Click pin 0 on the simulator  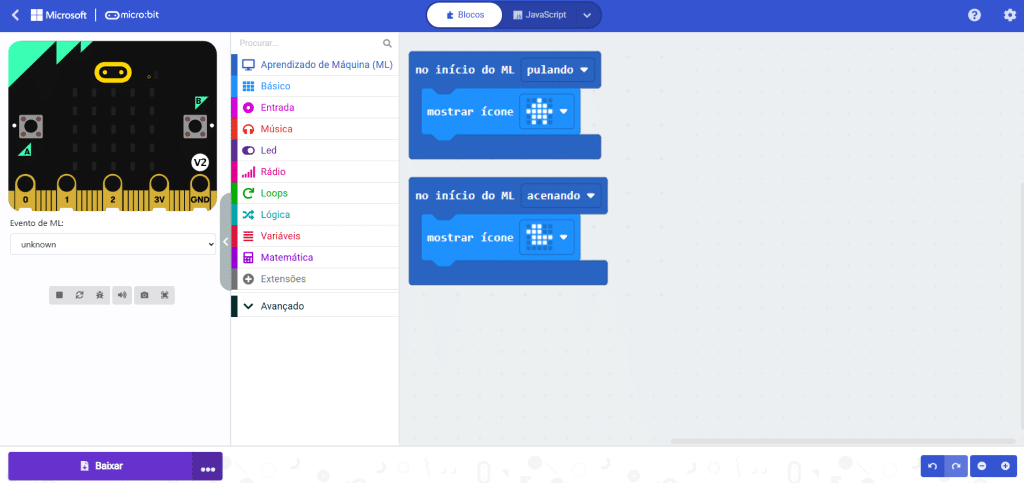tap(25, 191)
